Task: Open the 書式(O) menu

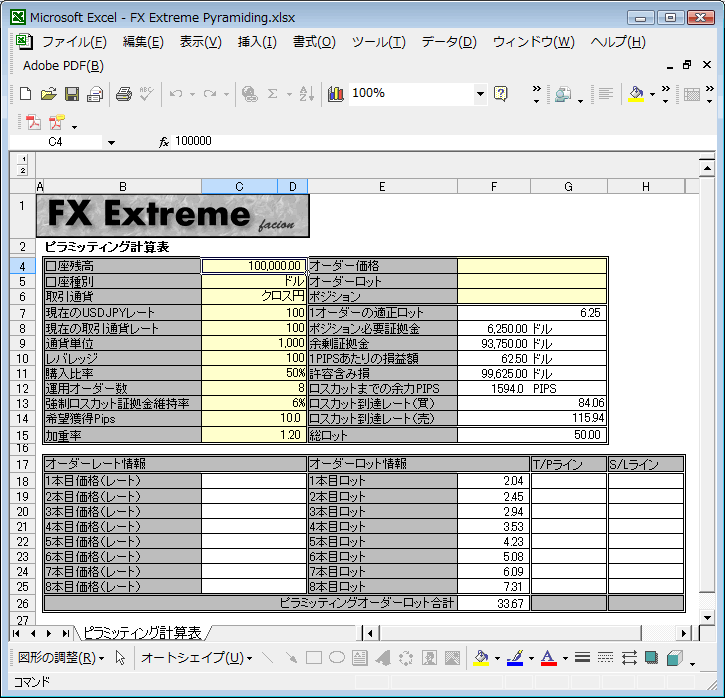Action: pyautogui.click(x=314, y=42)
